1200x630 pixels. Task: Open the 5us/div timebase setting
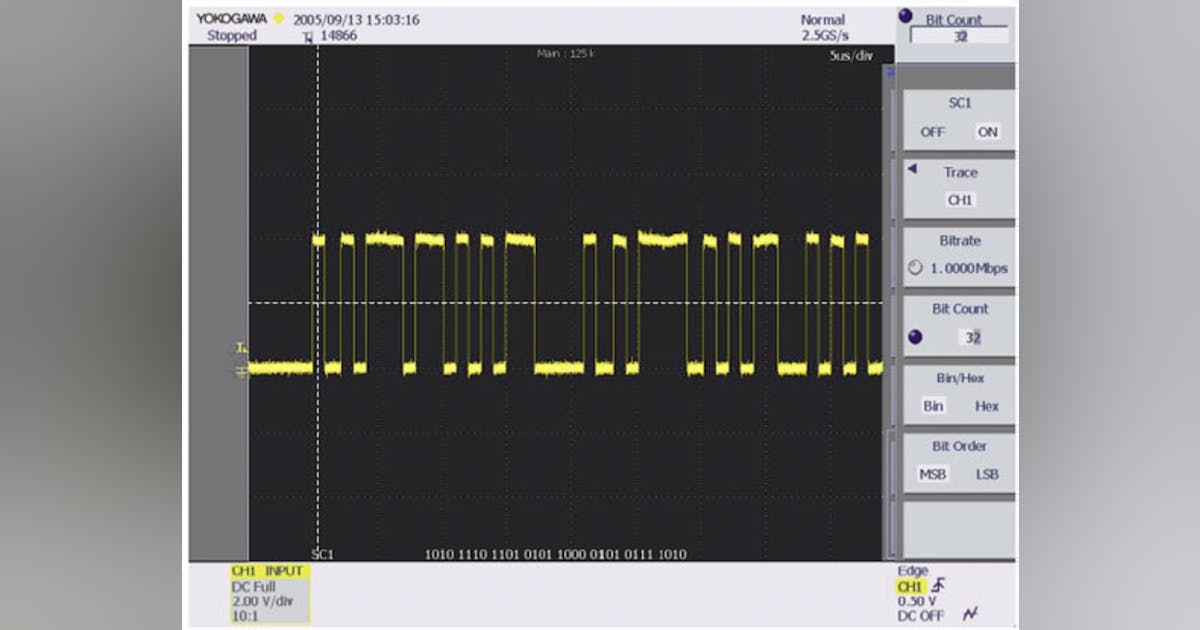(x=851, y=56)
